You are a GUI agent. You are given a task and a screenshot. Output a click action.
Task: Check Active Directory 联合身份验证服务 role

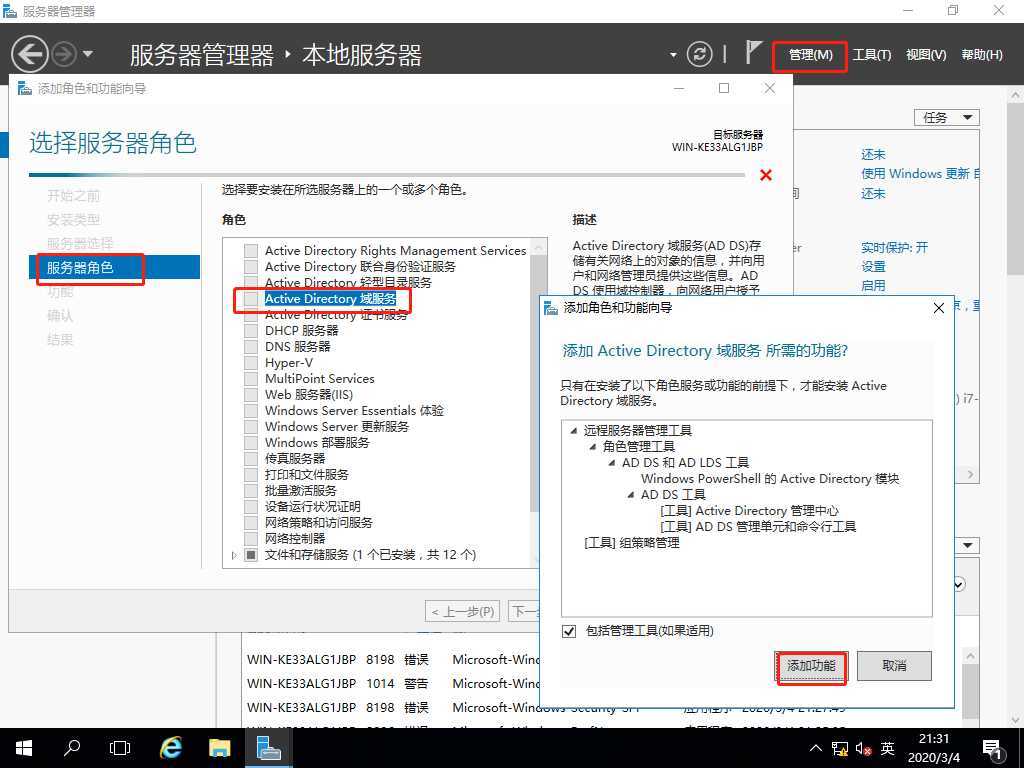251,266
